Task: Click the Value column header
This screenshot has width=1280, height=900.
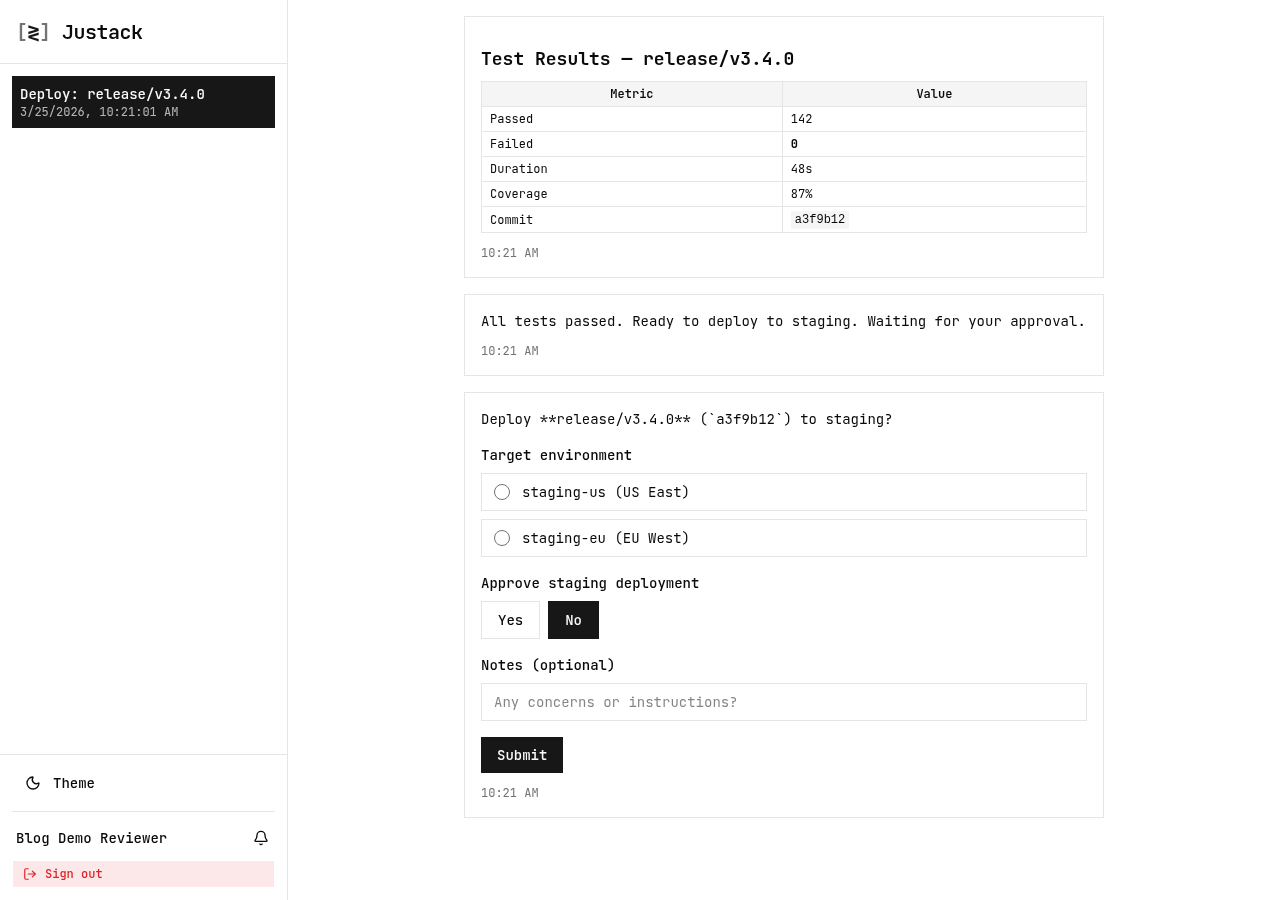Action: tap(934, 94)
